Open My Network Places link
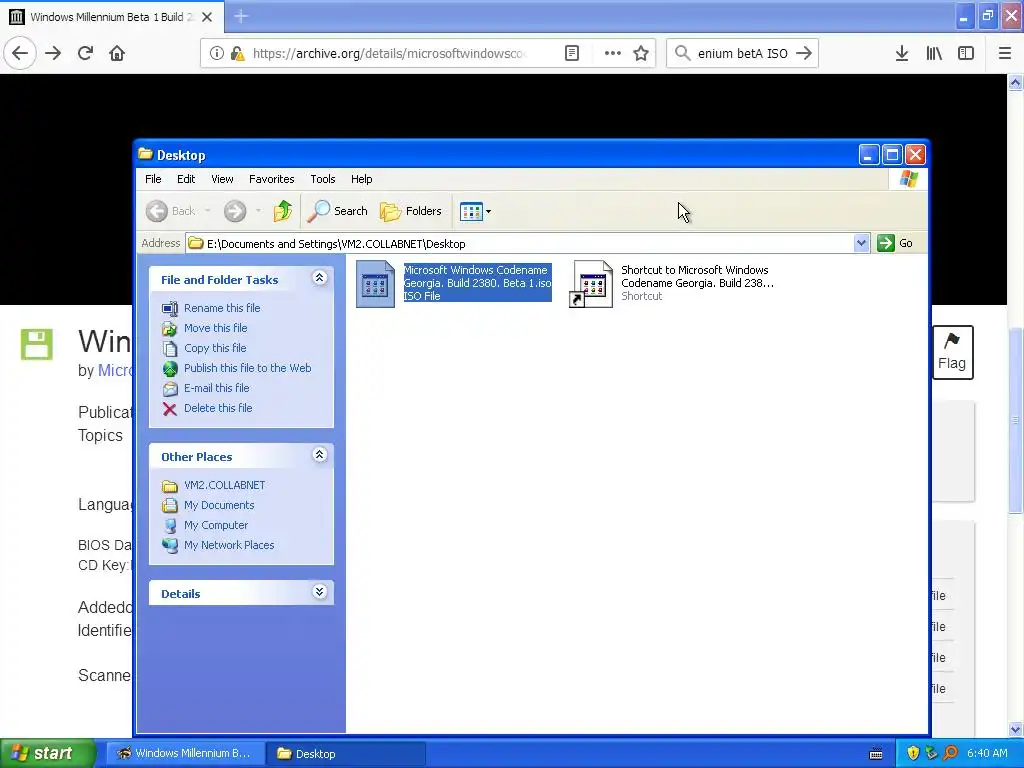This screenshot has height=768, width=1024. pyautogui.click(x=229, y=545)
